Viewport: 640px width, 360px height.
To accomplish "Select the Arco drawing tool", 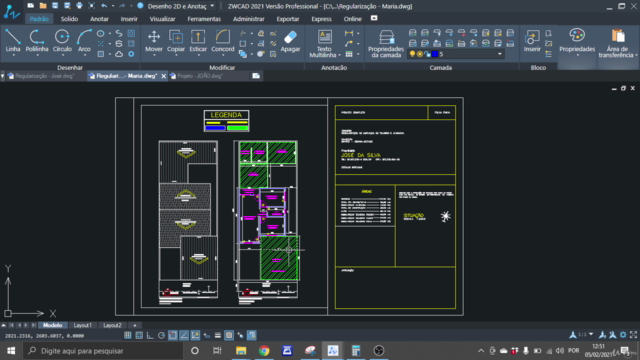I will tap(84, 40).
